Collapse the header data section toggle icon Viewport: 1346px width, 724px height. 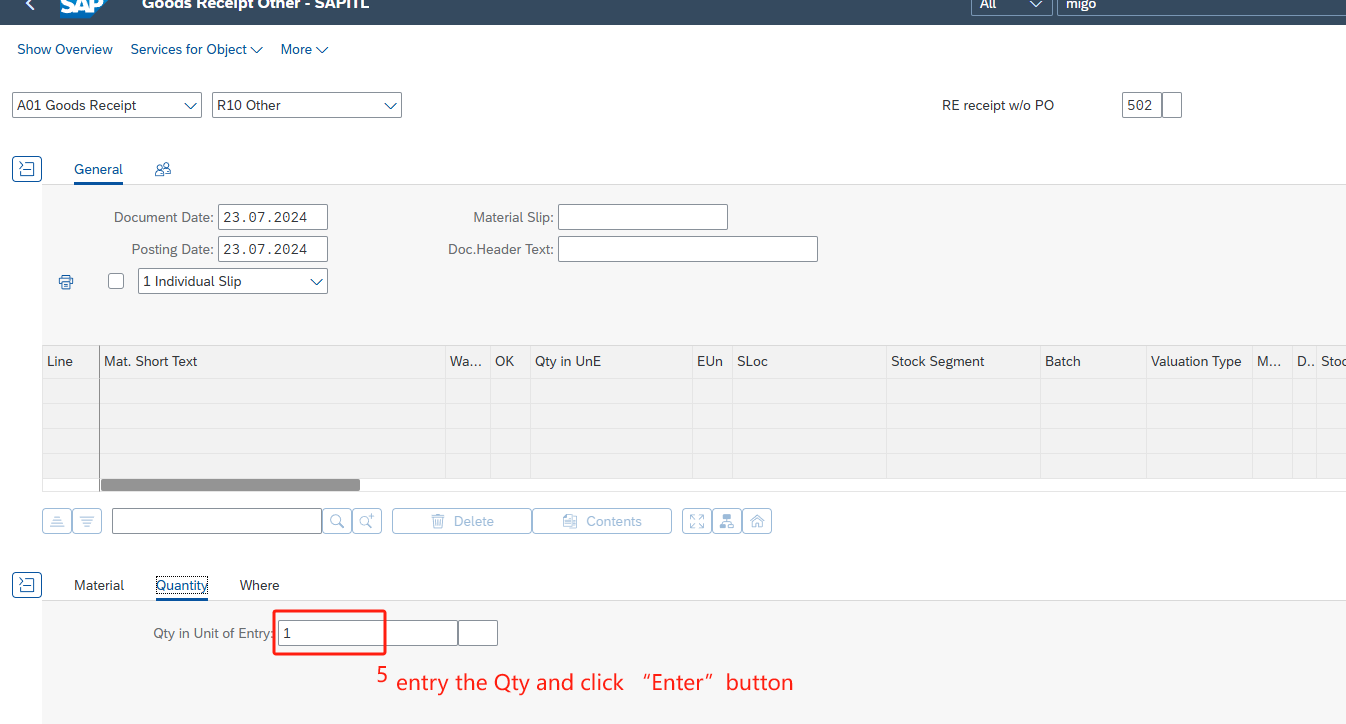[x=27, y=169]
